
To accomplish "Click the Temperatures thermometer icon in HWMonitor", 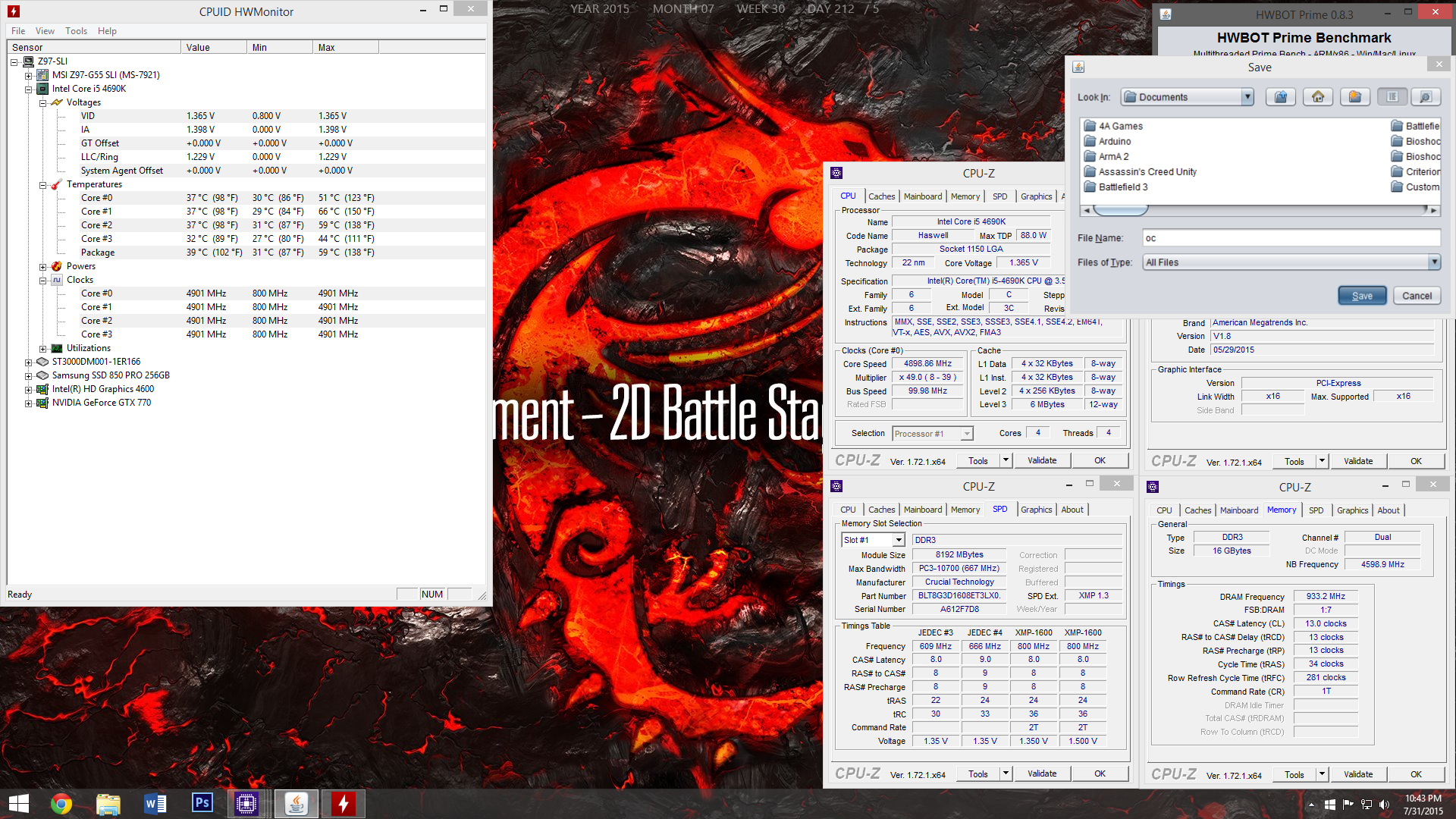I will coord(57,184).
